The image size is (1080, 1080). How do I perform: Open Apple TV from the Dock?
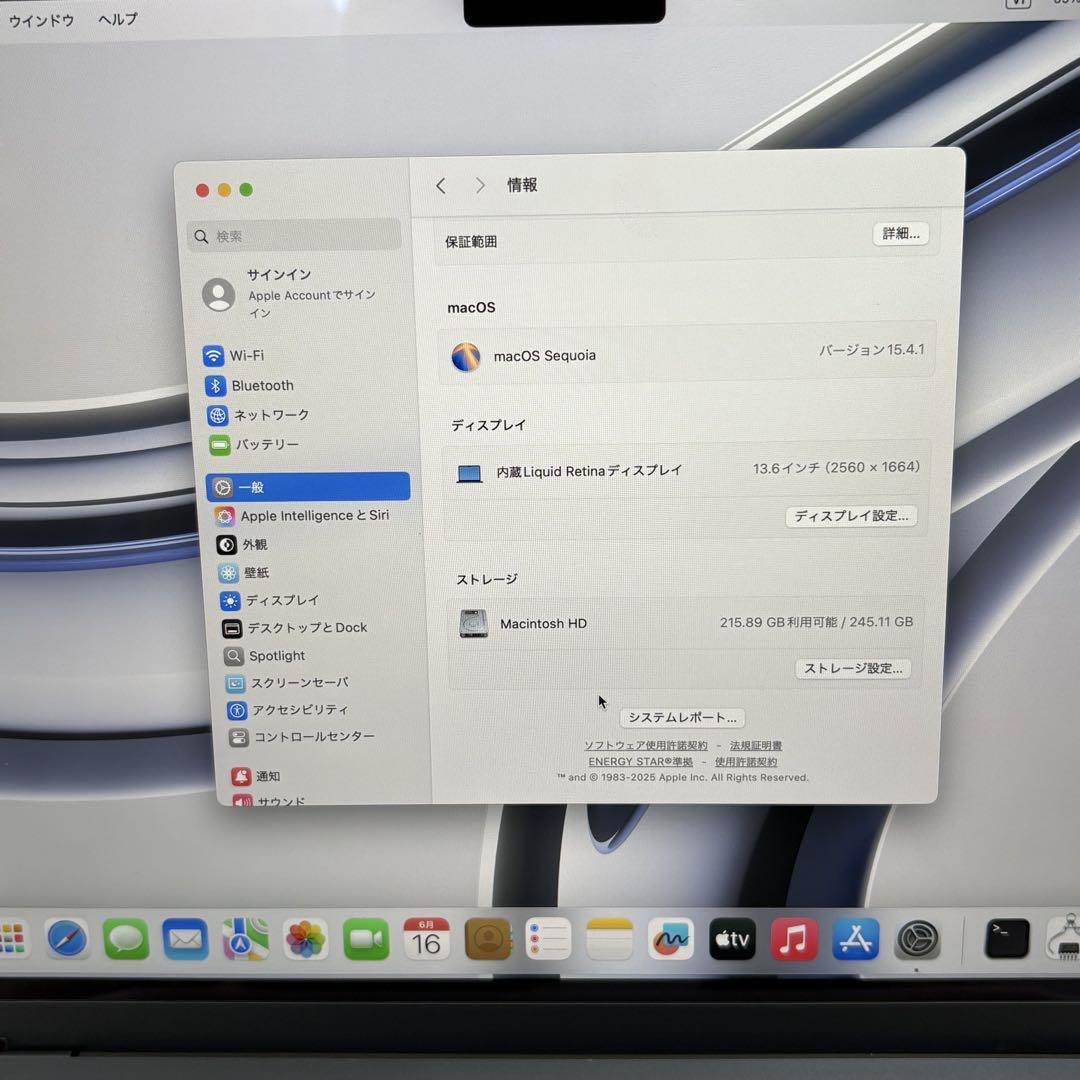pyautogui.click(x=732, y=939)
